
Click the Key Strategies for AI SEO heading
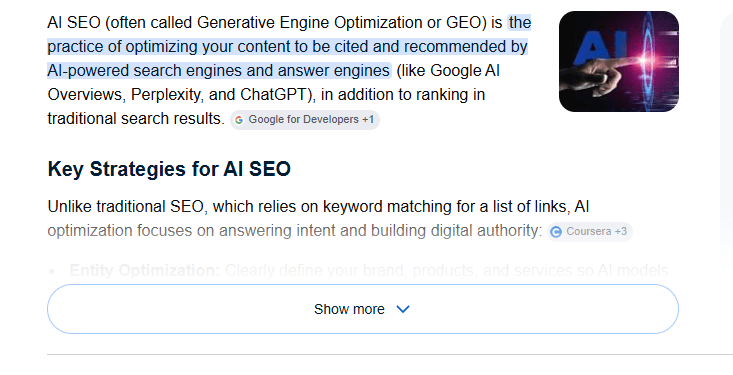[169, 169]
